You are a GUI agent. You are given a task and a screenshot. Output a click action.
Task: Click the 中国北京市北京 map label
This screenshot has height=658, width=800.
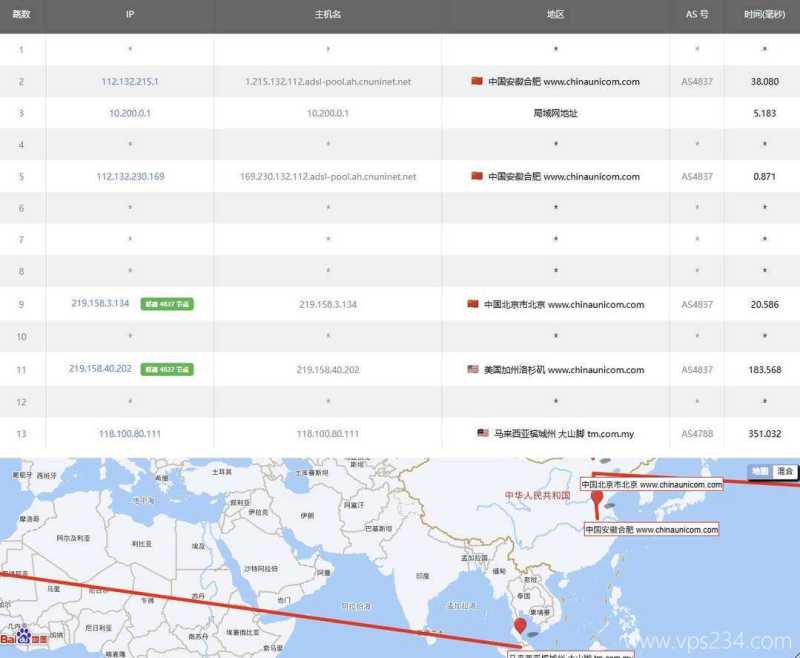pos(651,484)
